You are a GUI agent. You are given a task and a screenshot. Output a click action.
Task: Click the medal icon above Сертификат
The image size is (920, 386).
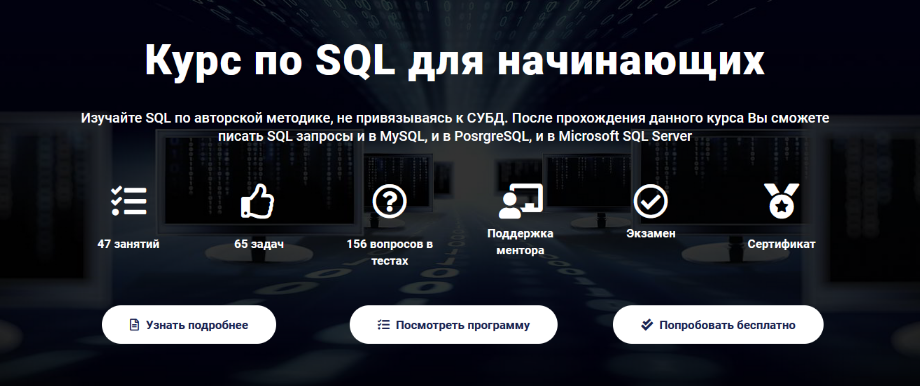click(781, 201)
